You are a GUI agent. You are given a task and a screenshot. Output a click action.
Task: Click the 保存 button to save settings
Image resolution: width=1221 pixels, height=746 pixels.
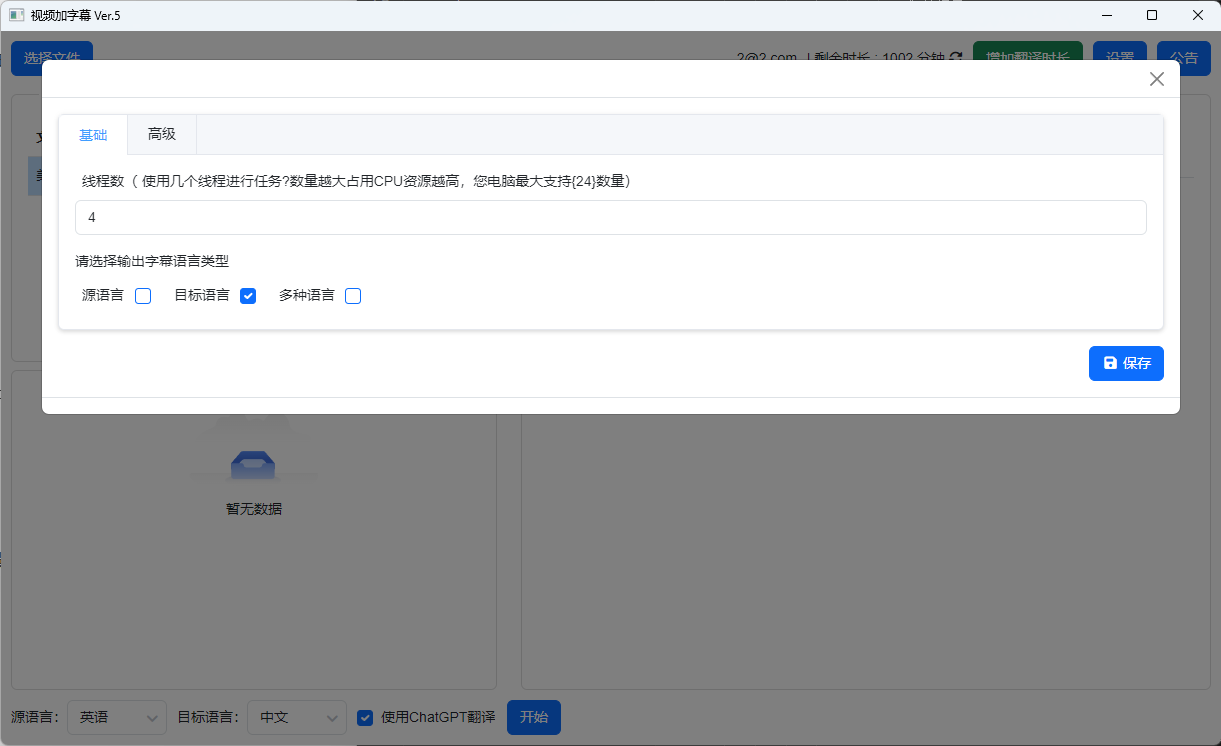tap(1126, 363)
